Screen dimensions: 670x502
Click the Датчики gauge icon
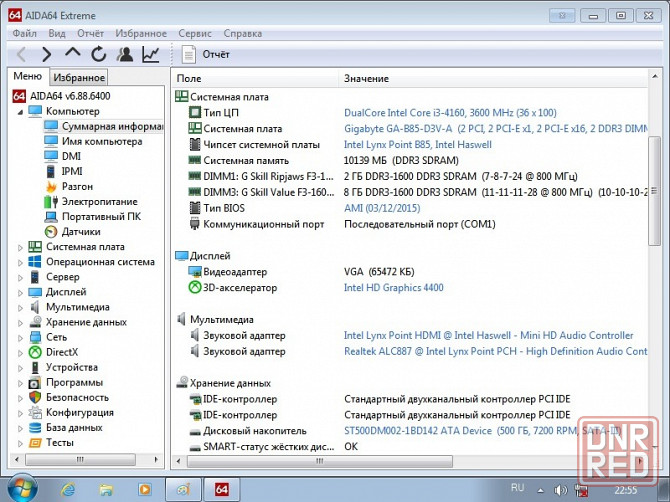(x=51, y=232)
